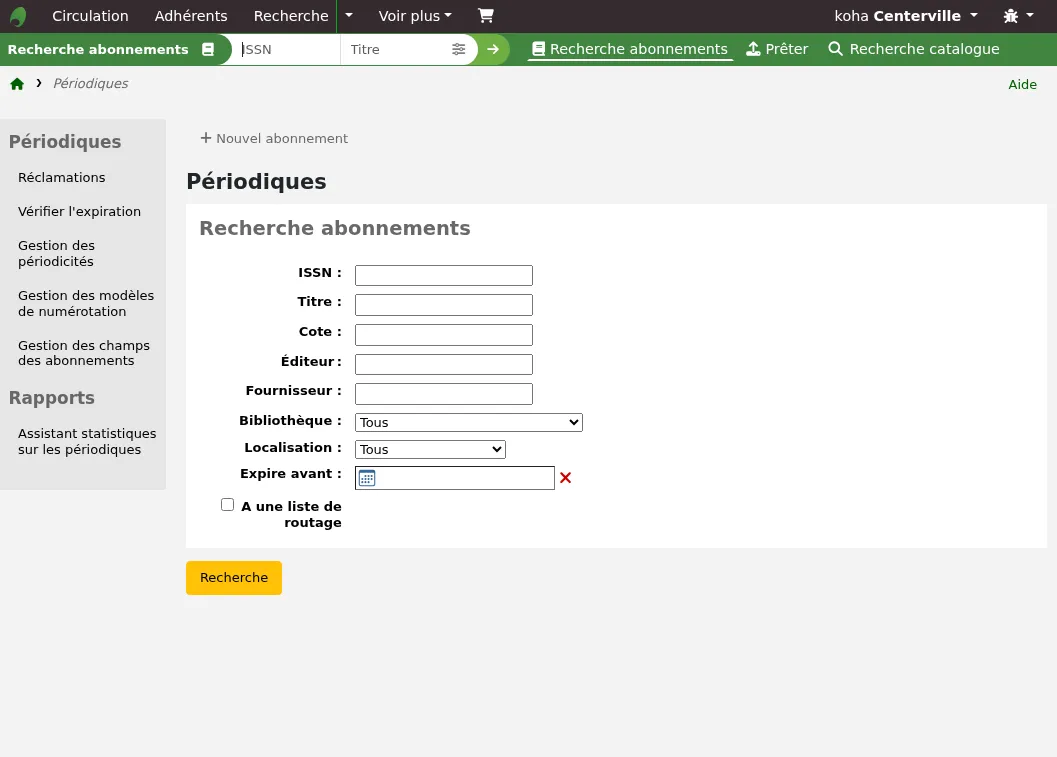Expand the arrow next to Recherche
The image size is (1057, 757).
[x=349, y=16]
